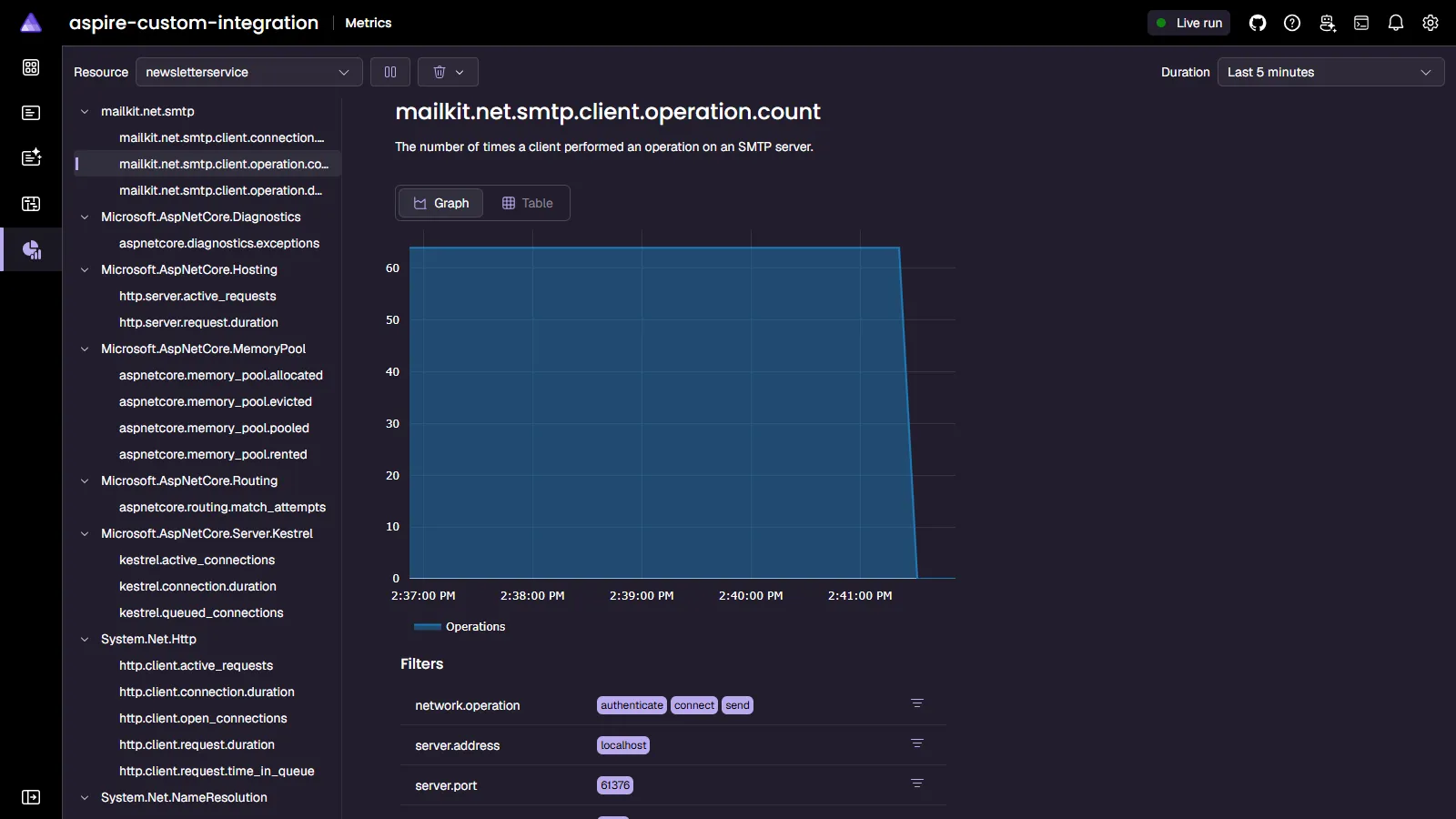Open the Help icon in header

1292,23
